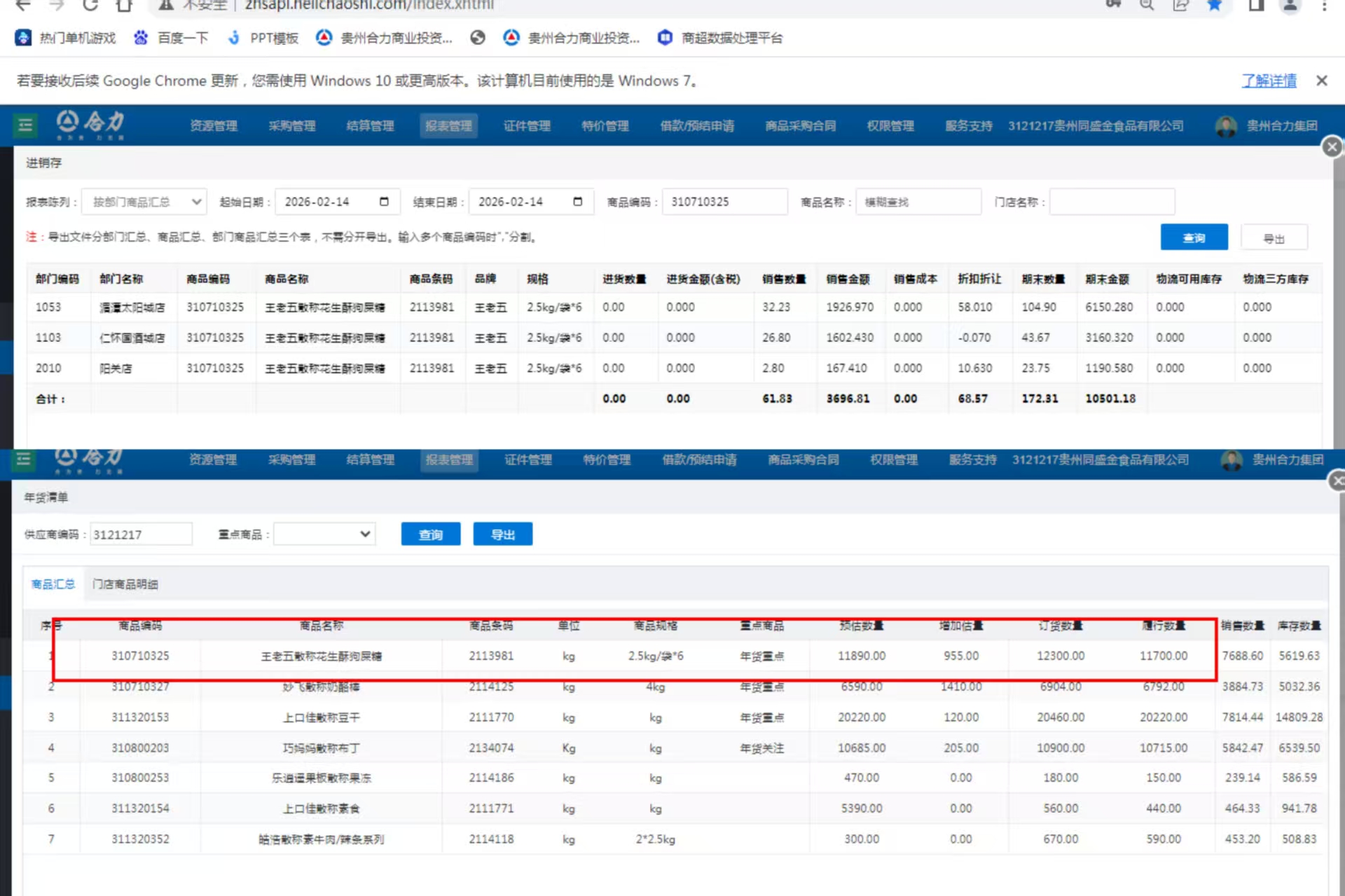Expand the 重点商品 dropdown
This screenshot has height=896, width=1345.
324,535
